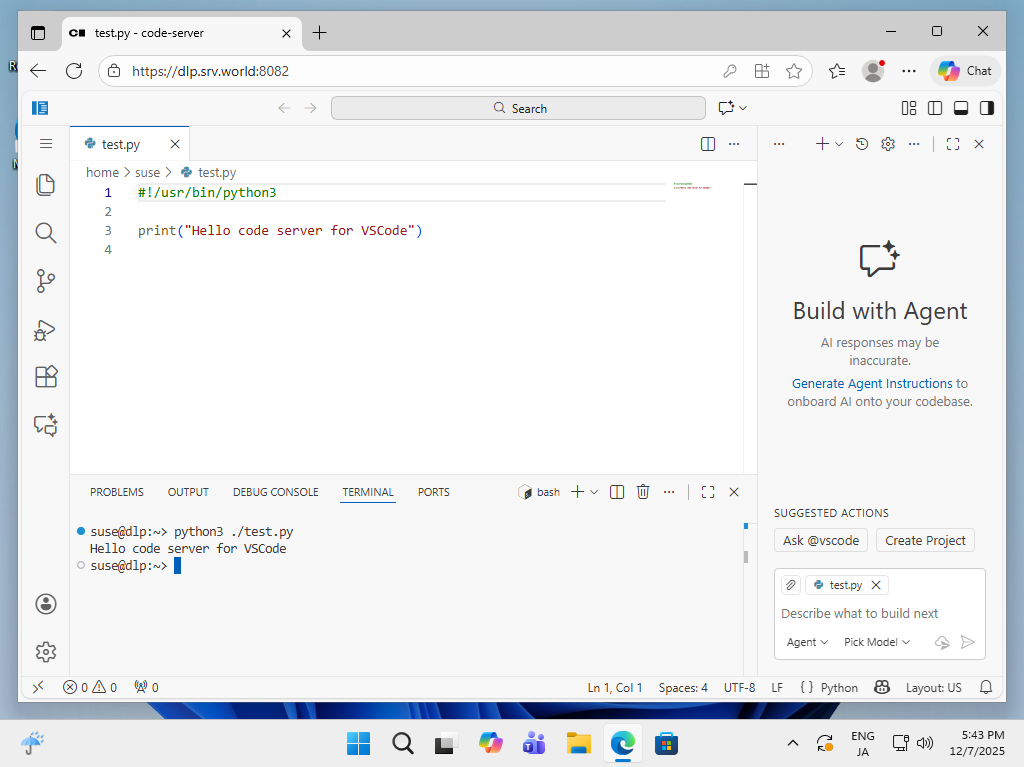Screen dimensions: 1024x767
Task: Switch to the TERMINAL tab
Action: point(368,492)
